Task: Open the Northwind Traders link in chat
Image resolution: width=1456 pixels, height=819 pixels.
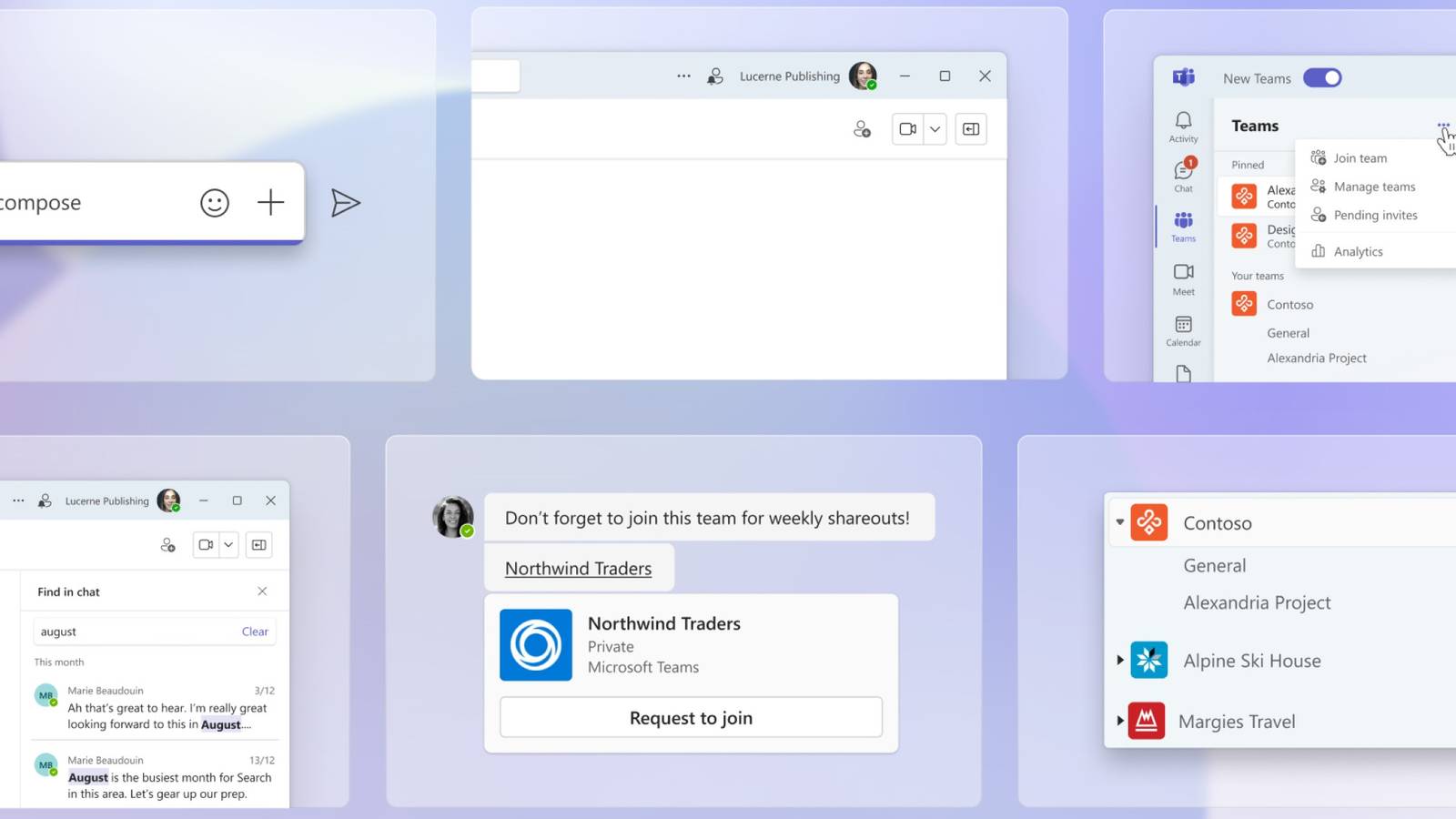Action: click(579, 568)
